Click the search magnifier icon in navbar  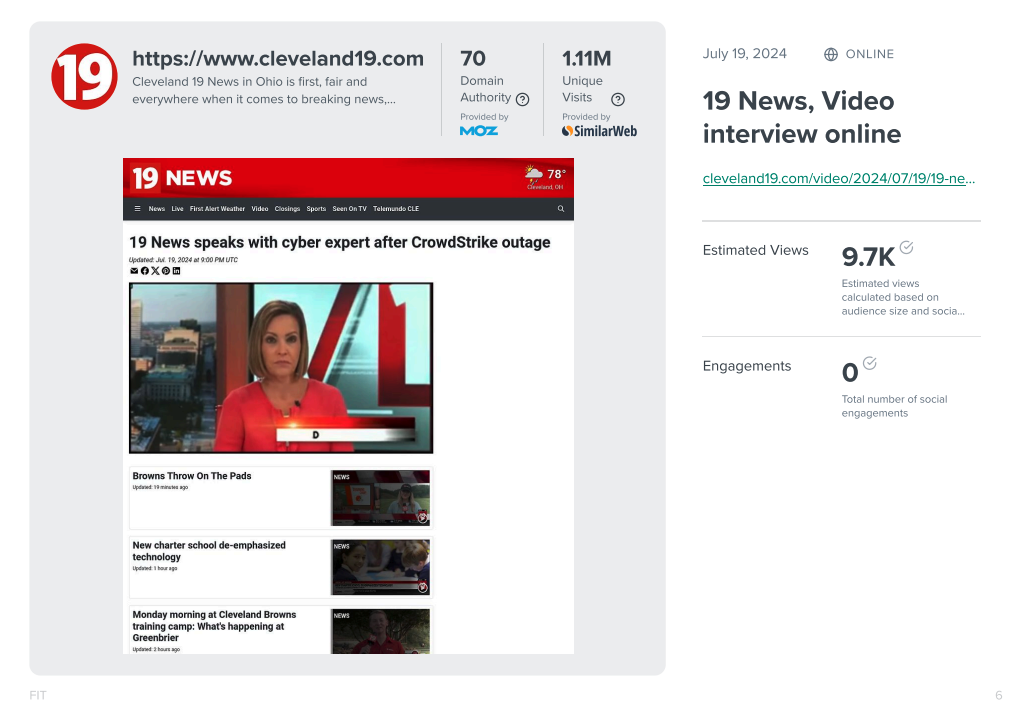coord(561,209)
